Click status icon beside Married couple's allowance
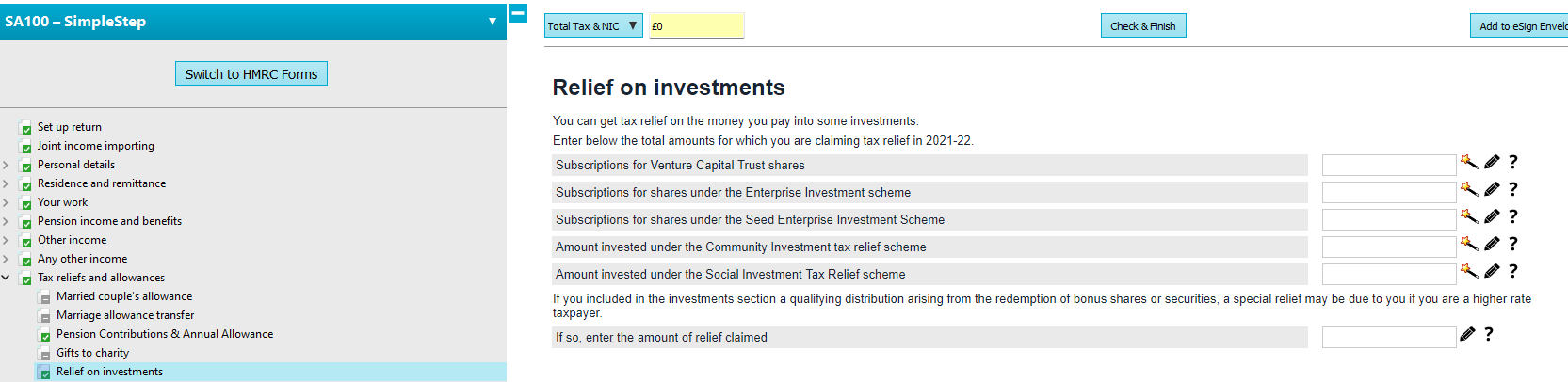The width and height of the screenshot is (1568, 382). coord(45,297)
